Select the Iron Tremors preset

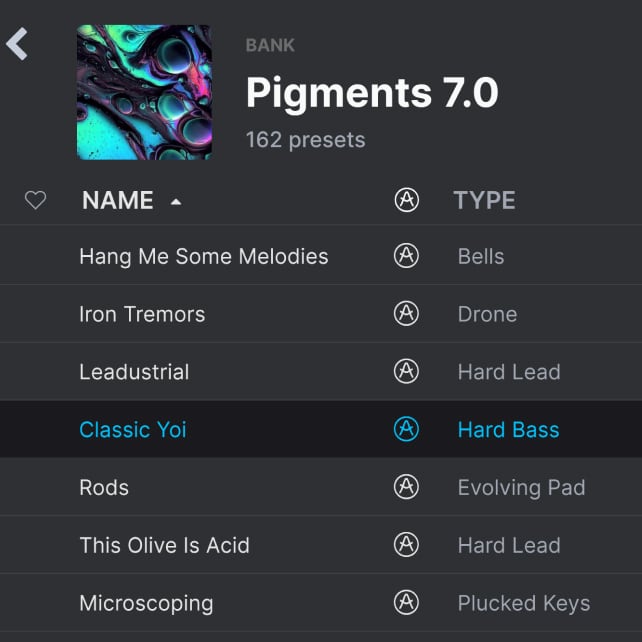142,314
